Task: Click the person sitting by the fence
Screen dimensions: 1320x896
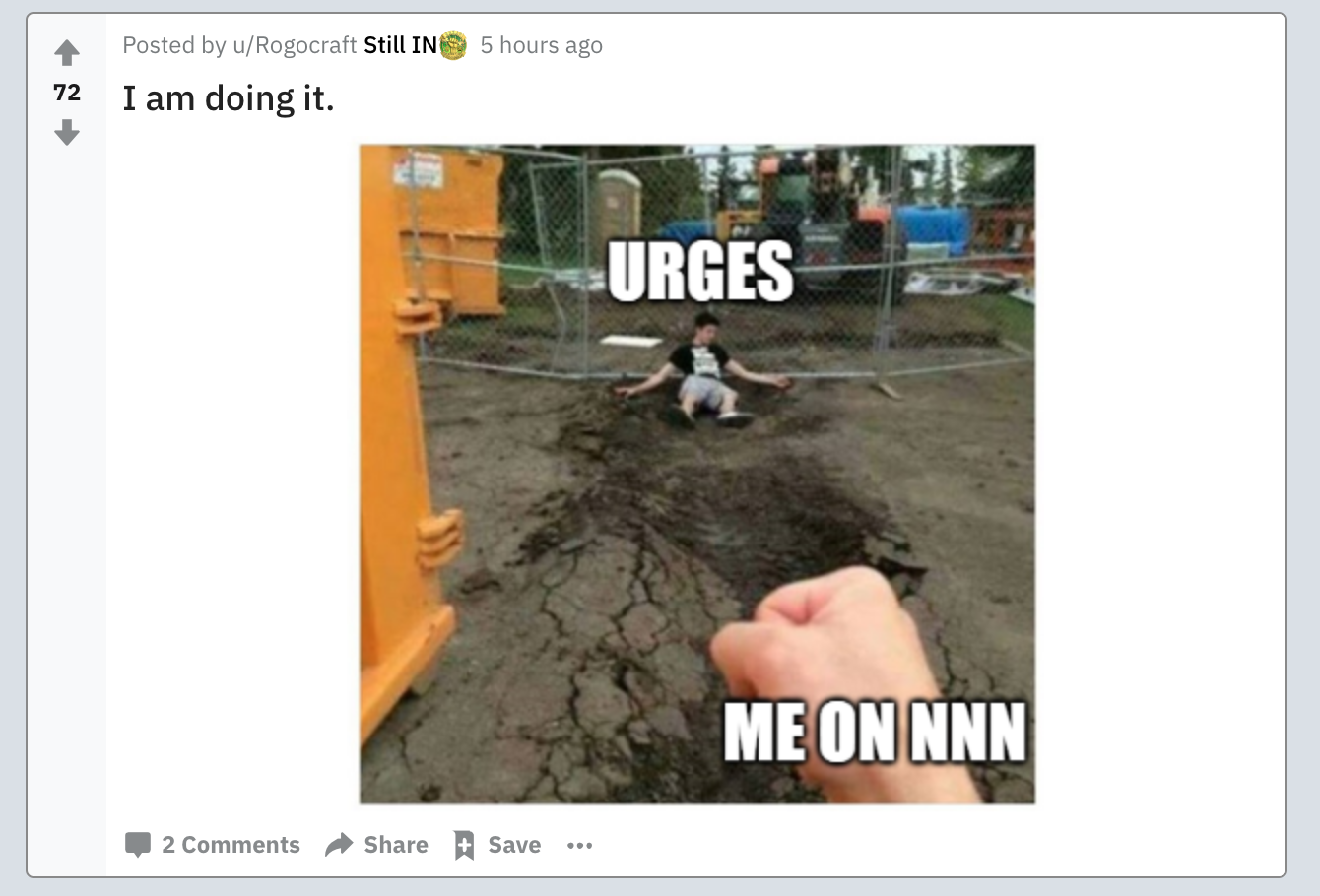Action: [x=703, y=370]
